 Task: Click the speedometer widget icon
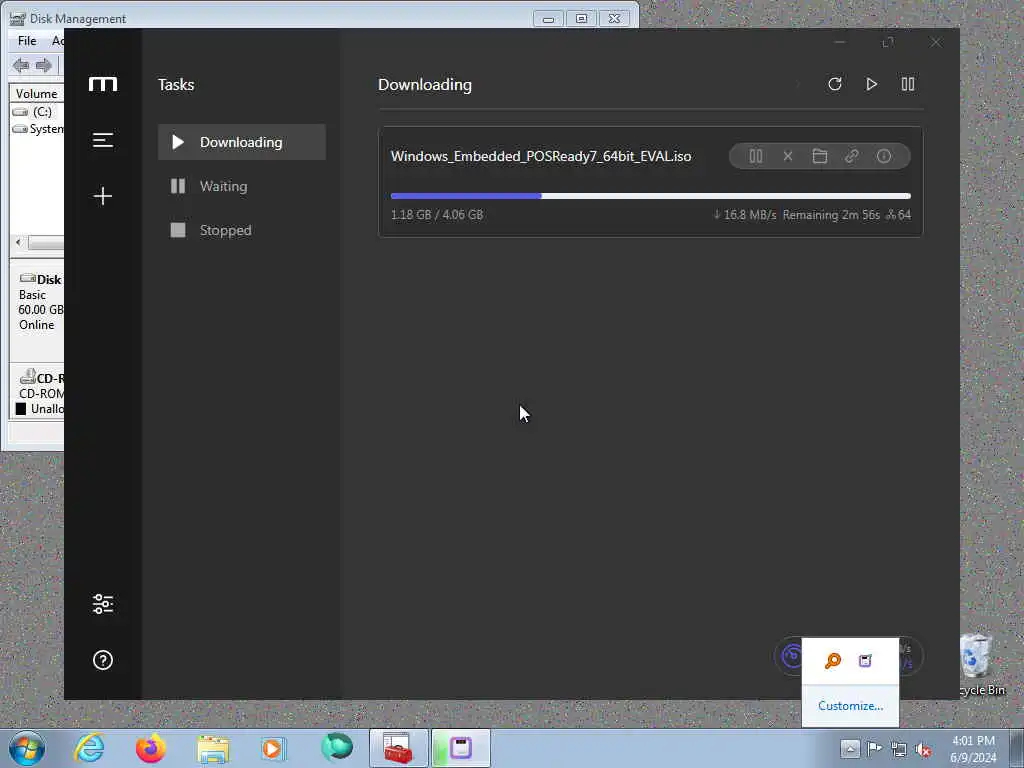pyautogui.click(x=792, y=656)
